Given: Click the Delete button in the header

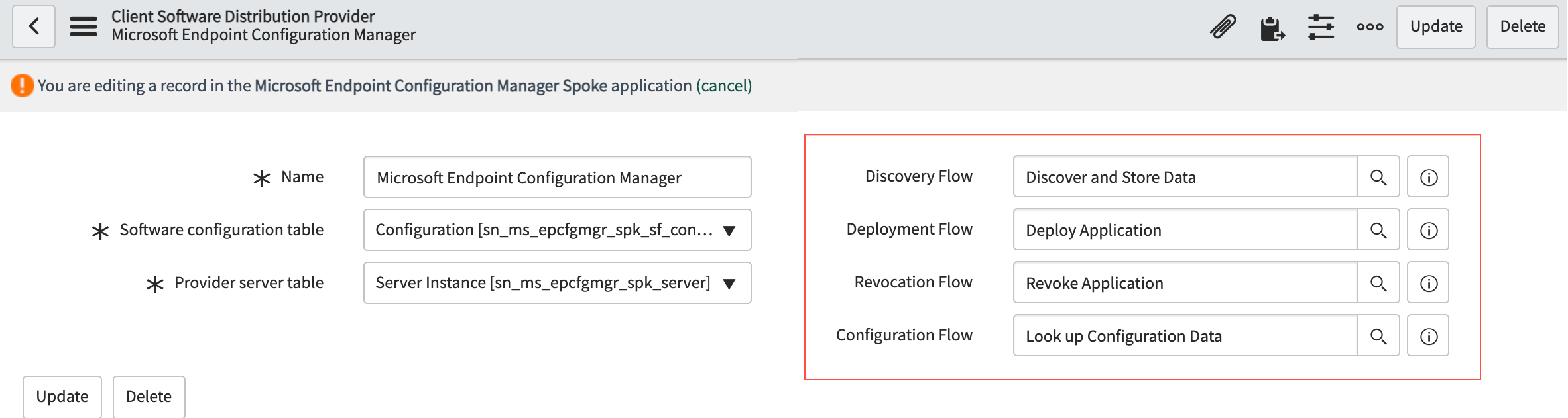Looking at the screenshot, I should pyautogui.click(x=1522, y=26).
